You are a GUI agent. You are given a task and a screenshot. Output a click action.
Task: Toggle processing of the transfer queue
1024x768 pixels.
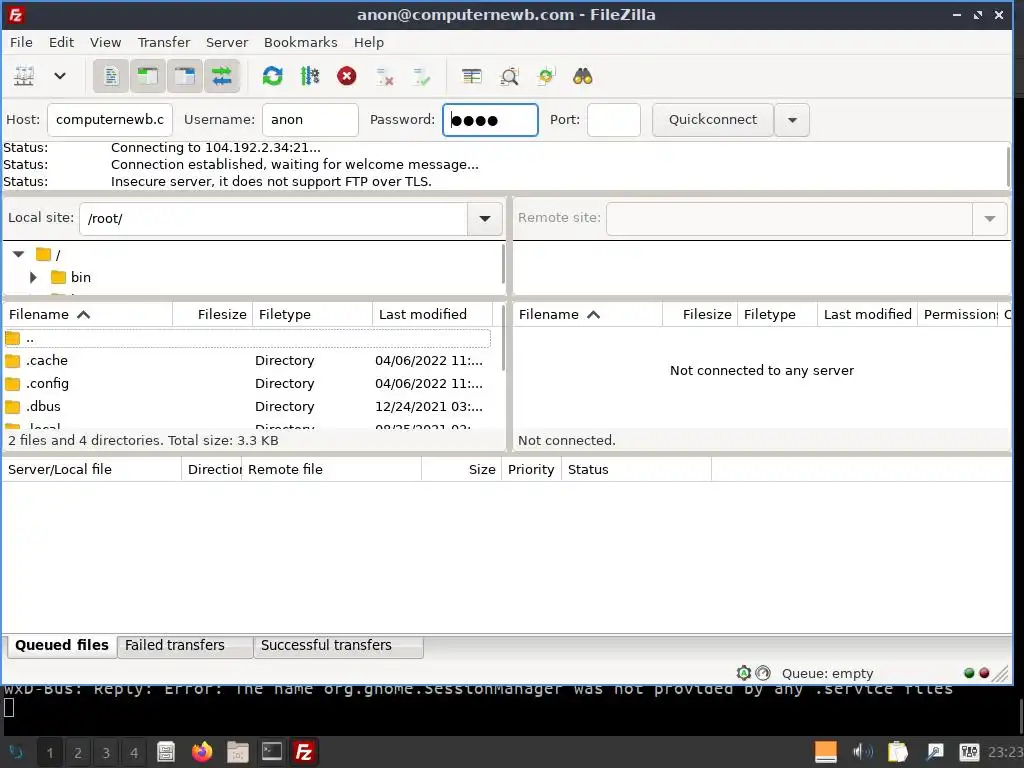(310, 76)
